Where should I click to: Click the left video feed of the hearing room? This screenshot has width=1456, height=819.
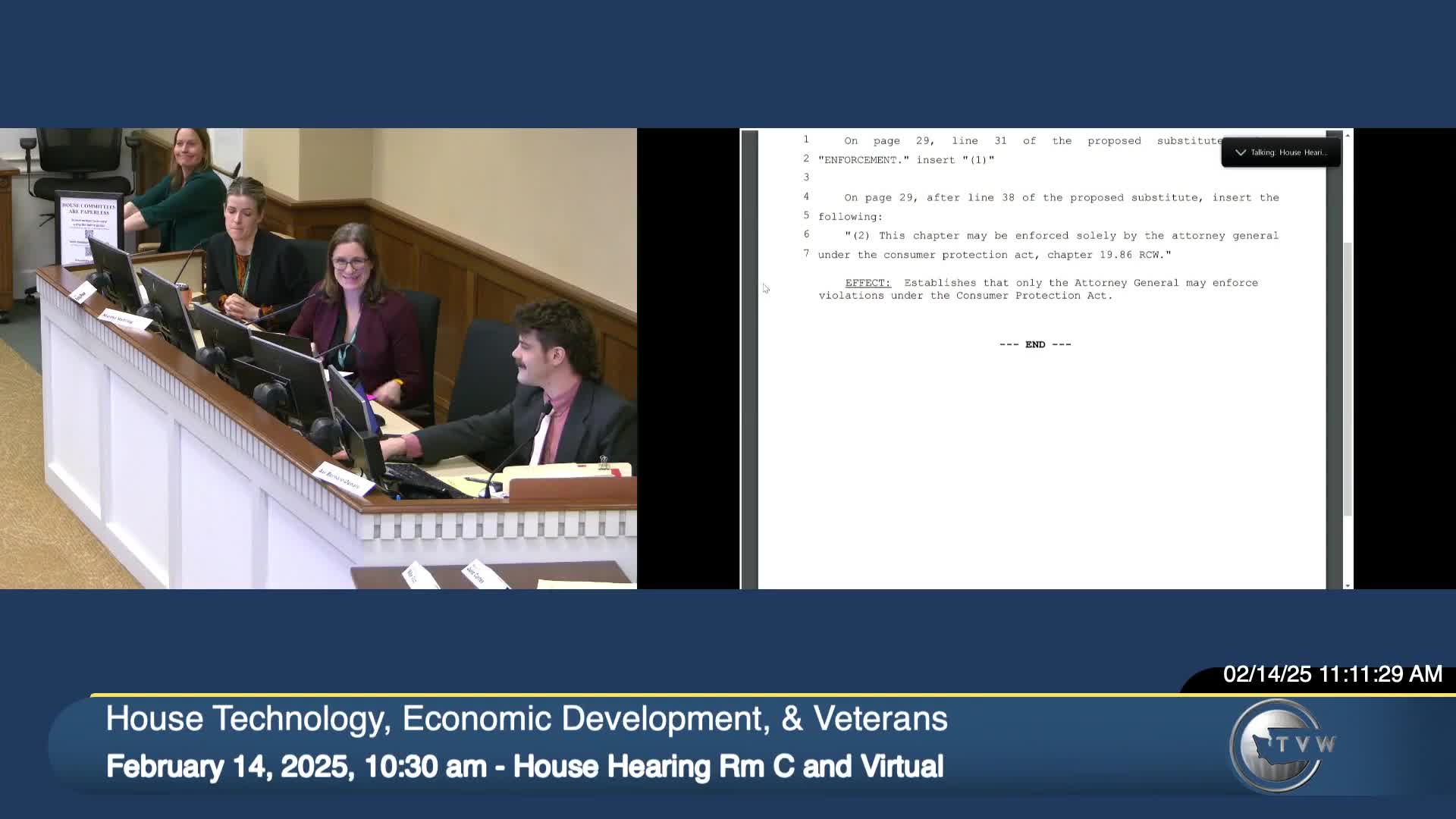[x=318, y=356]
